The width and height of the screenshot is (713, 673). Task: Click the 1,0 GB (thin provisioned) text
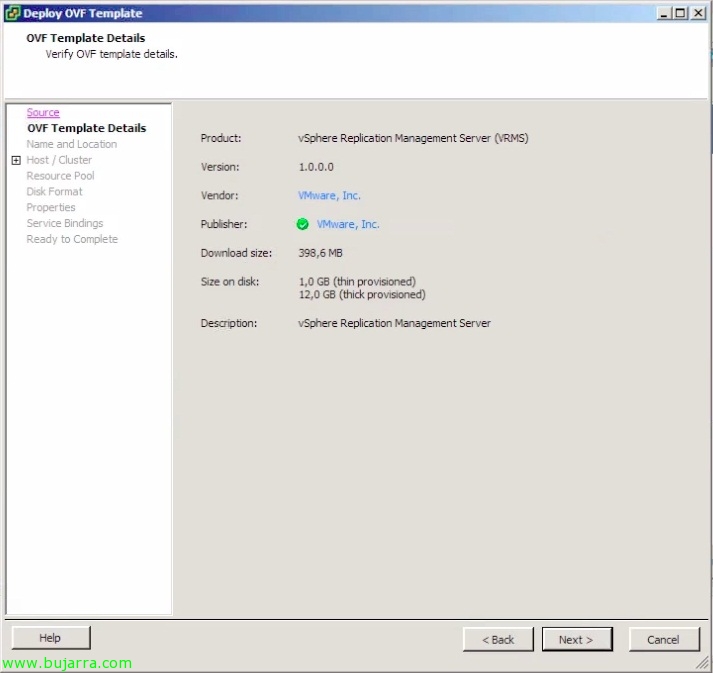357,281
